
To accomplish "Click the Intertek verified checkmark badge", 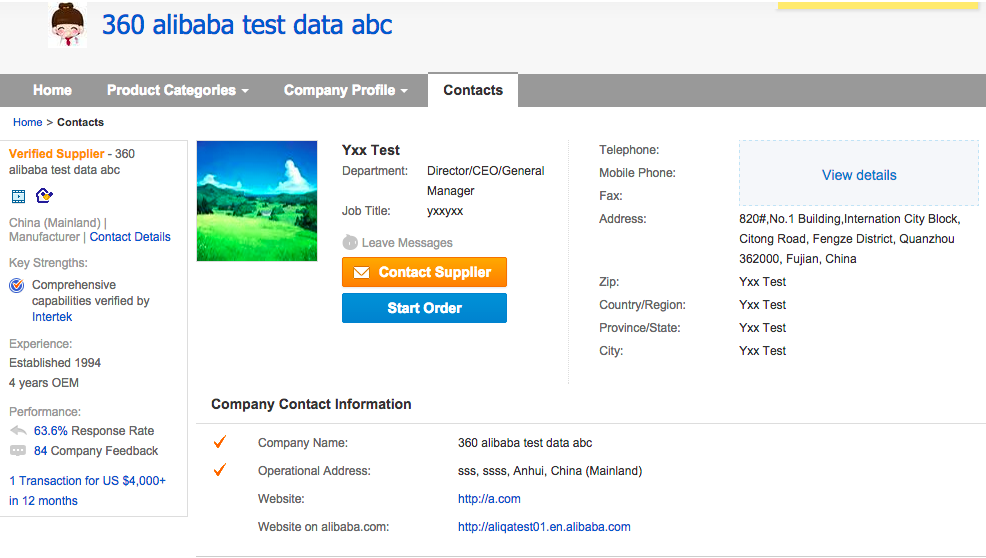I will click(17, 286).
